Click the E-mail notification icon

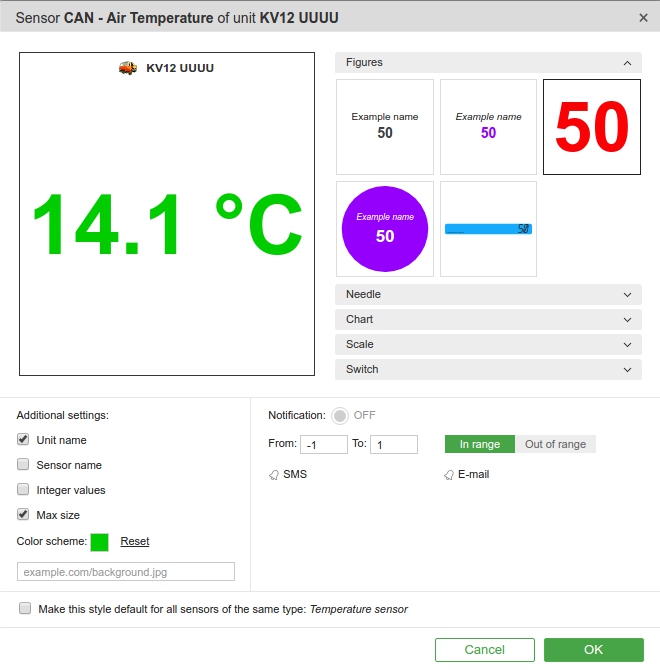pos(449,475)
